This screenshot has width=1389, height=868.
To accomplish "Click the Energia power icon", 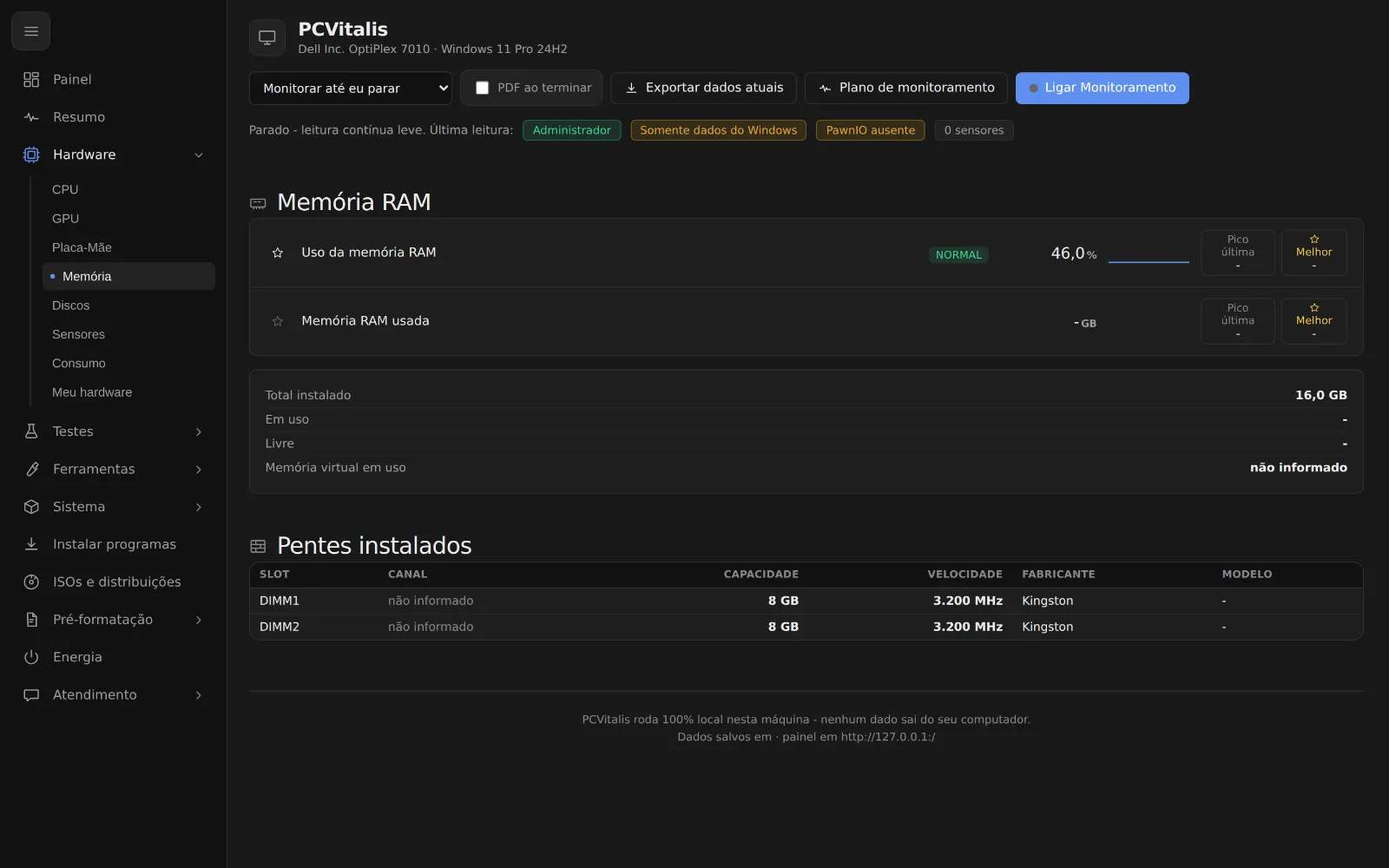I will pos(31,657).
